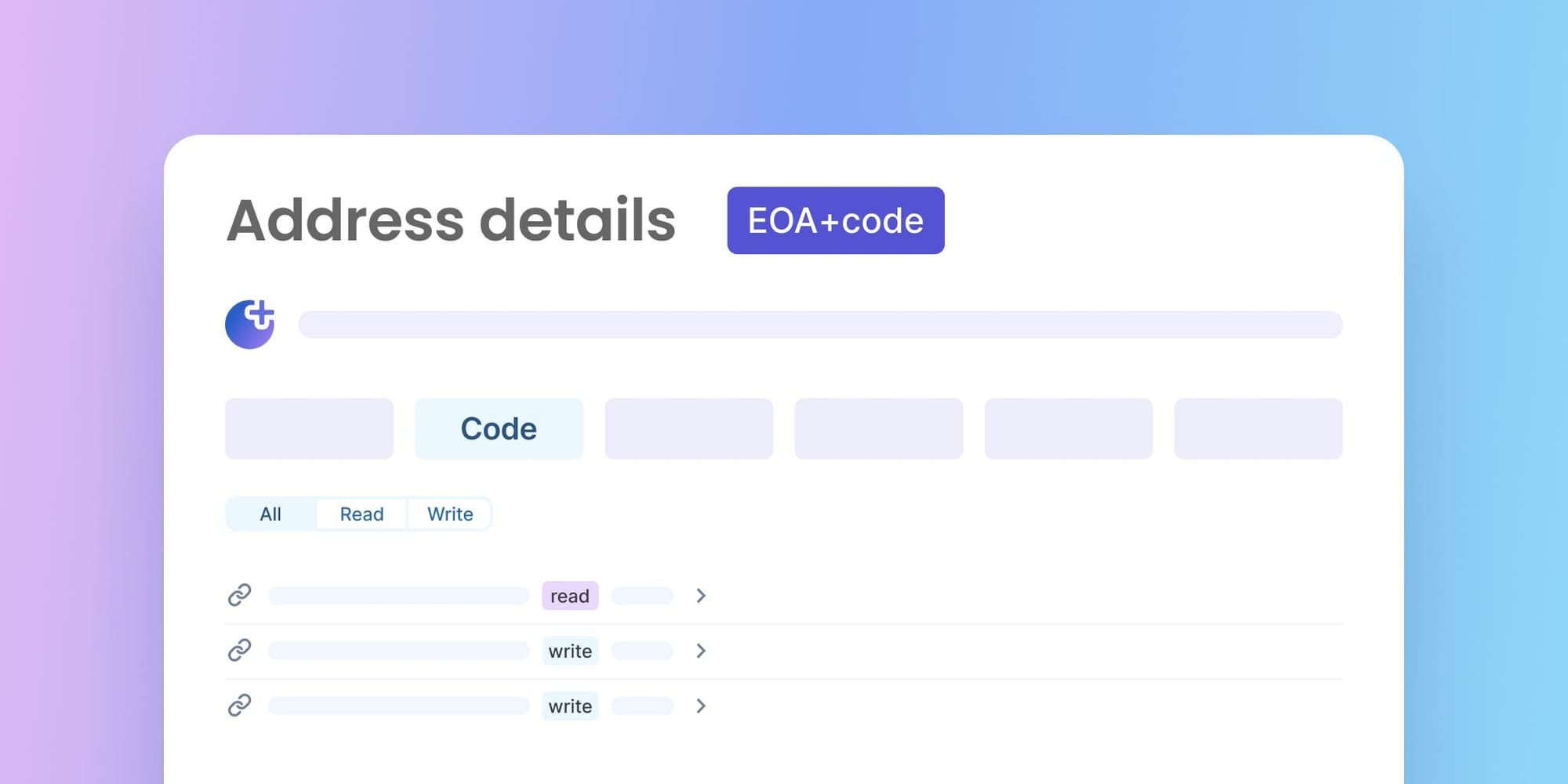The image size is (1568, 784).
Task: Expand the last write method row
Action: 700,706
